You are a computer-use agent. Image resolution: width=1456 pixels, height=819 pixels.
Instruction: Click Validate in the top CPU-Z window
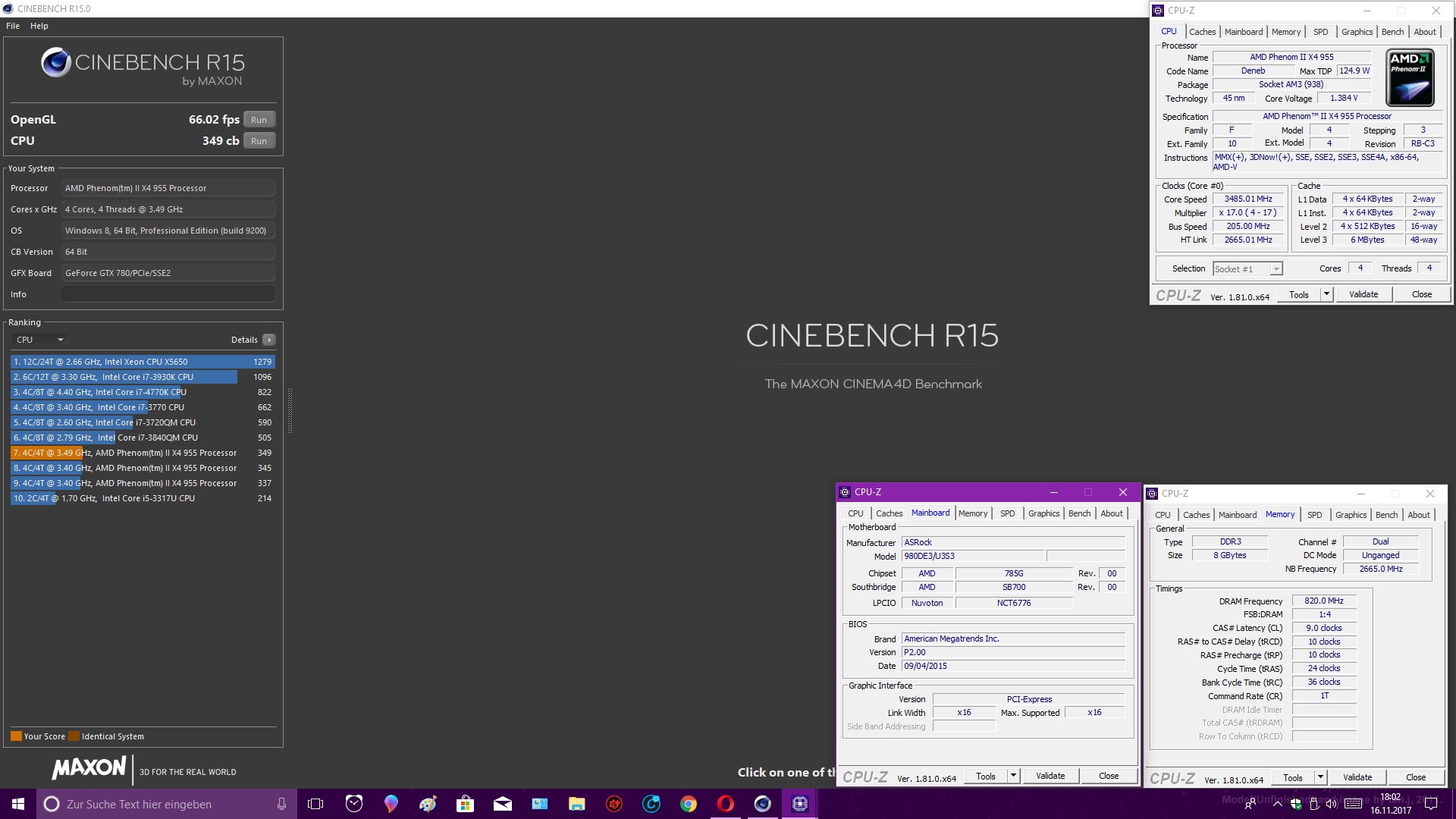point(1363,294)
